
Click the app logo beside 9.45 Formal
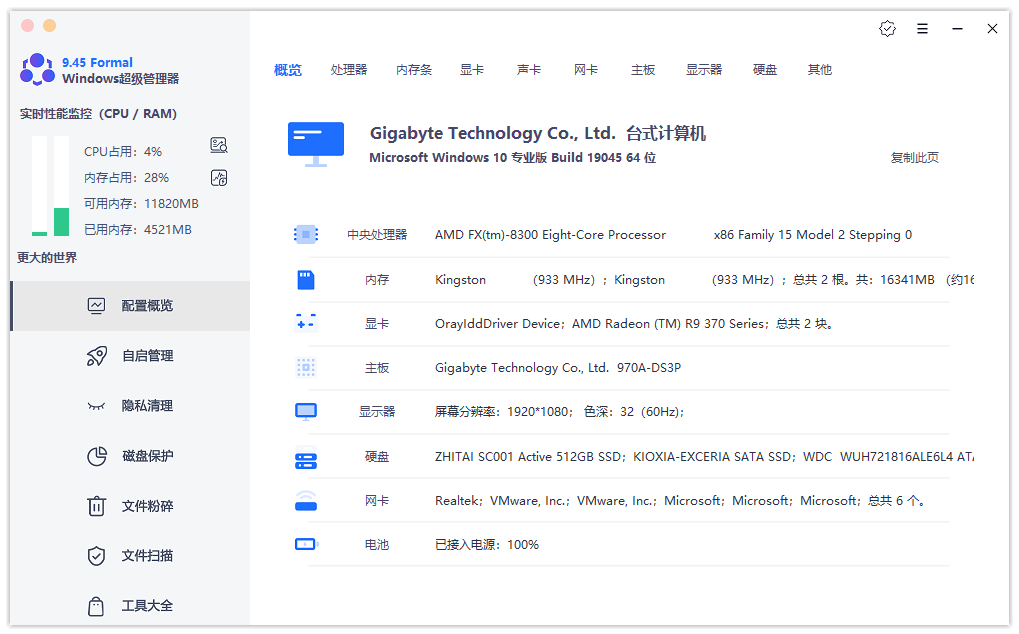36,70
